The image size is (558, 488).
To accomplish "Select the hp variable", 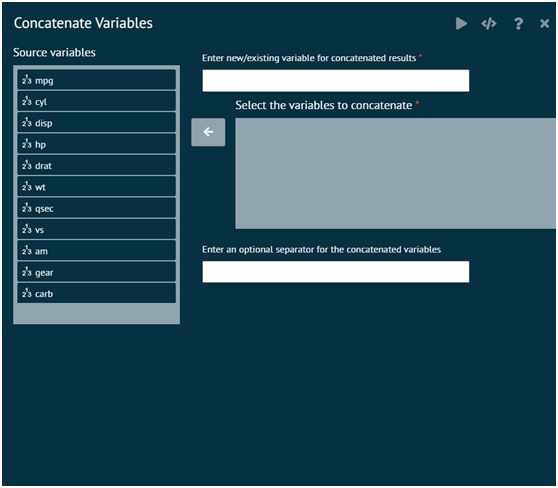I will pyautogui.click(x=96, y=144).
